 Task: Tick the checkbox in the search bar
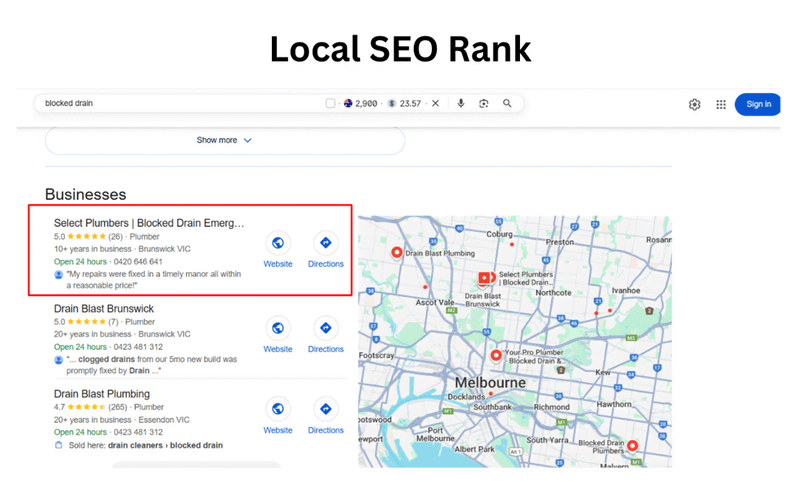pyautogui.click(x=331, y=103)
